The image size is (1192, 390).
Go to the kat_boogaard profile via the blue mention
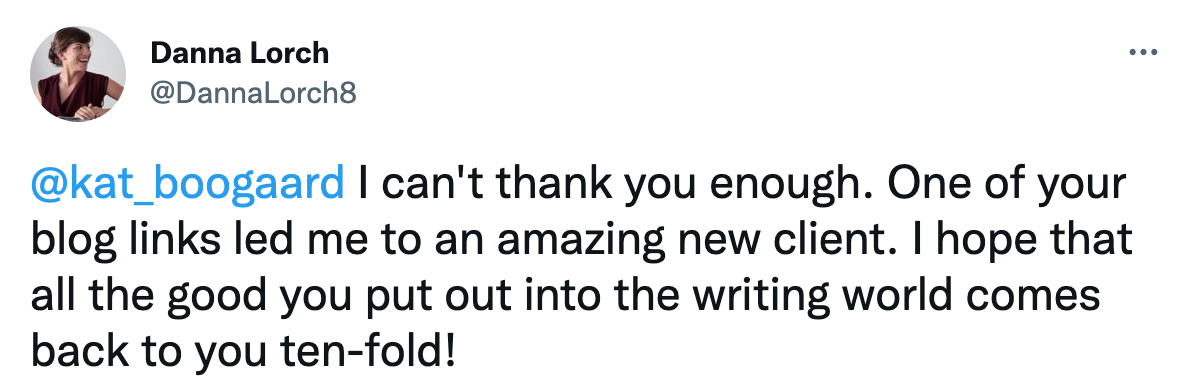[x=188, y=186]
